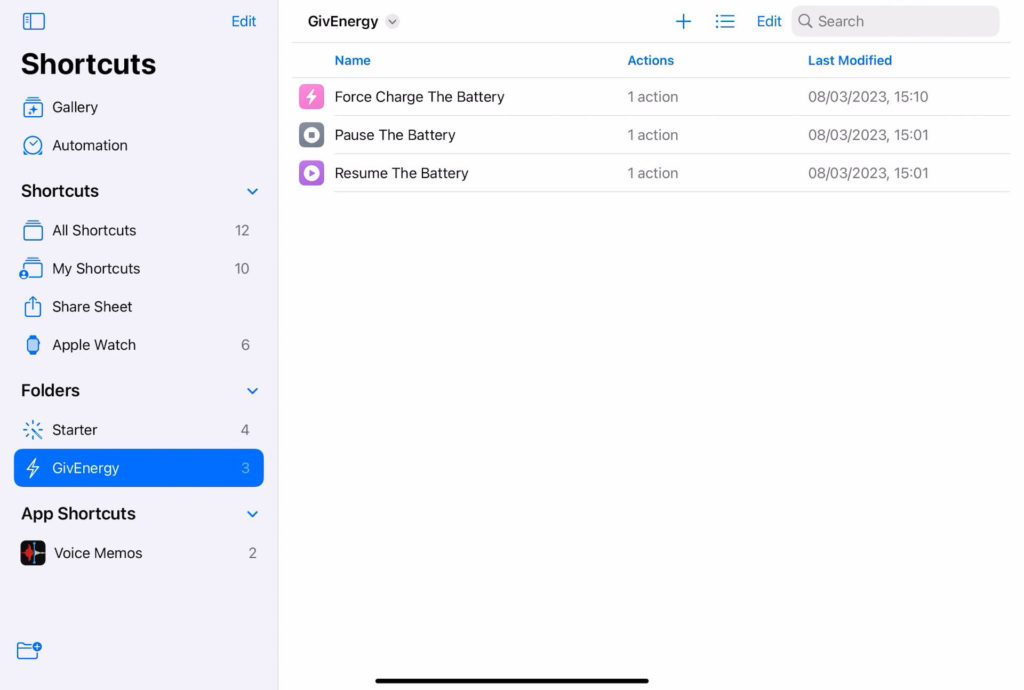Viewport: 1024px width, 690px height.
Task: Click the search magnifier icon
Action: point(805,22)
